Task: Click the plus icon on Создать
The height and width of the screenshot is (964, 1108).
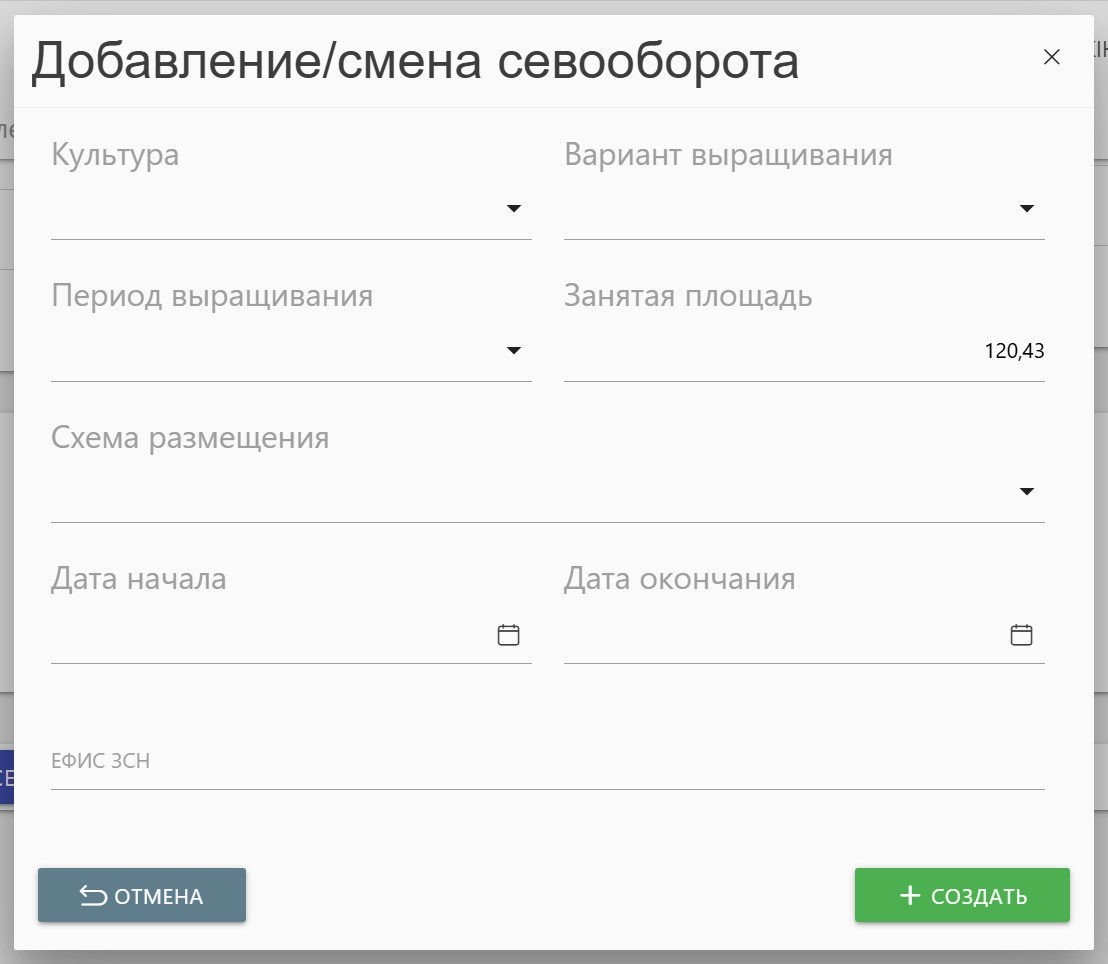Action: click(909, 896)
